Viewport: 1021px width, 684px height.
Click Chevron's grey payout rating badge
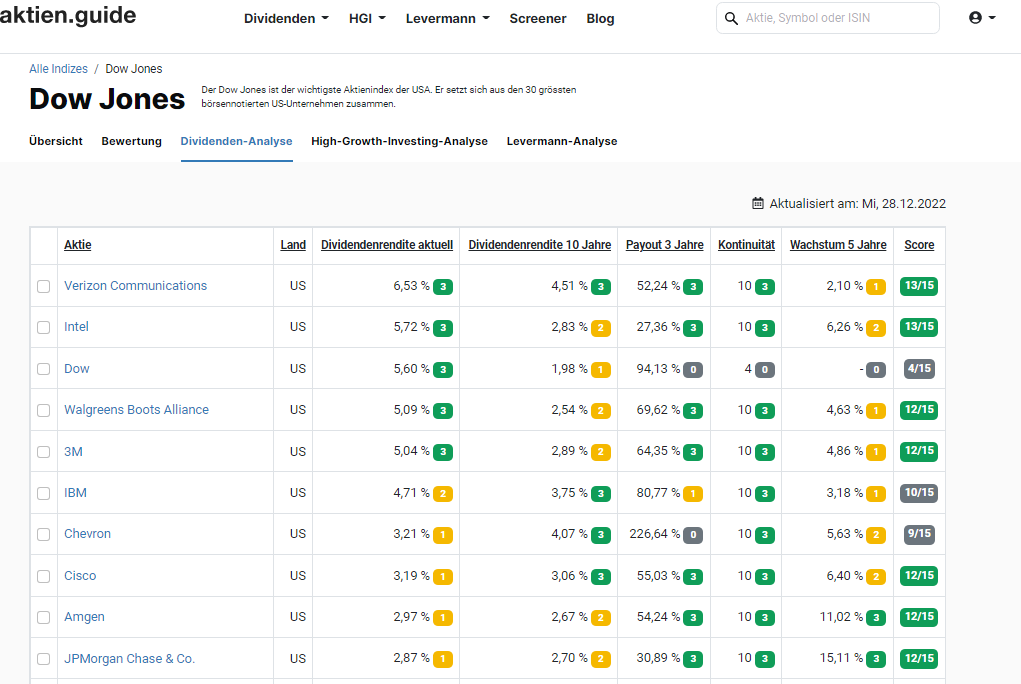[693, 535]
